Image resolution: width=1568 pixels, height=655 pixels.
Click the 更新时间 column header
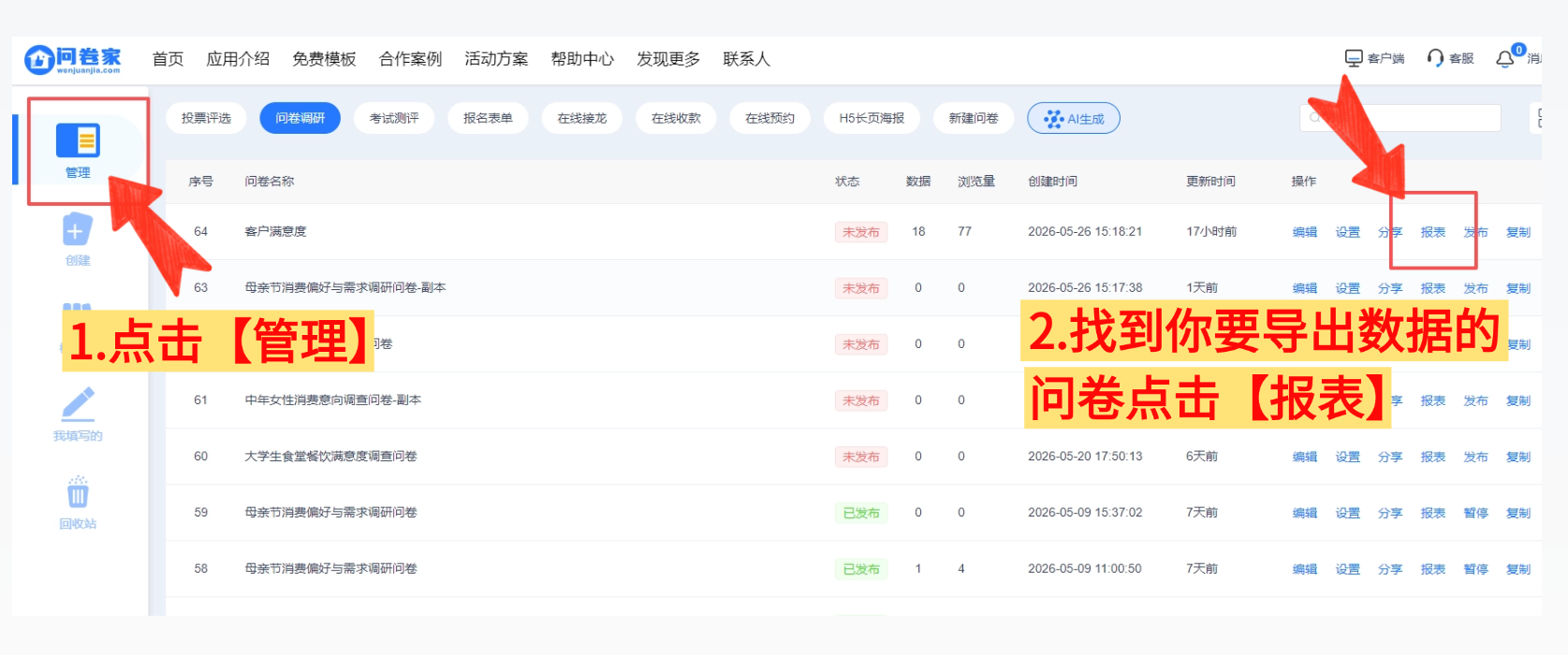[1210, 182]
